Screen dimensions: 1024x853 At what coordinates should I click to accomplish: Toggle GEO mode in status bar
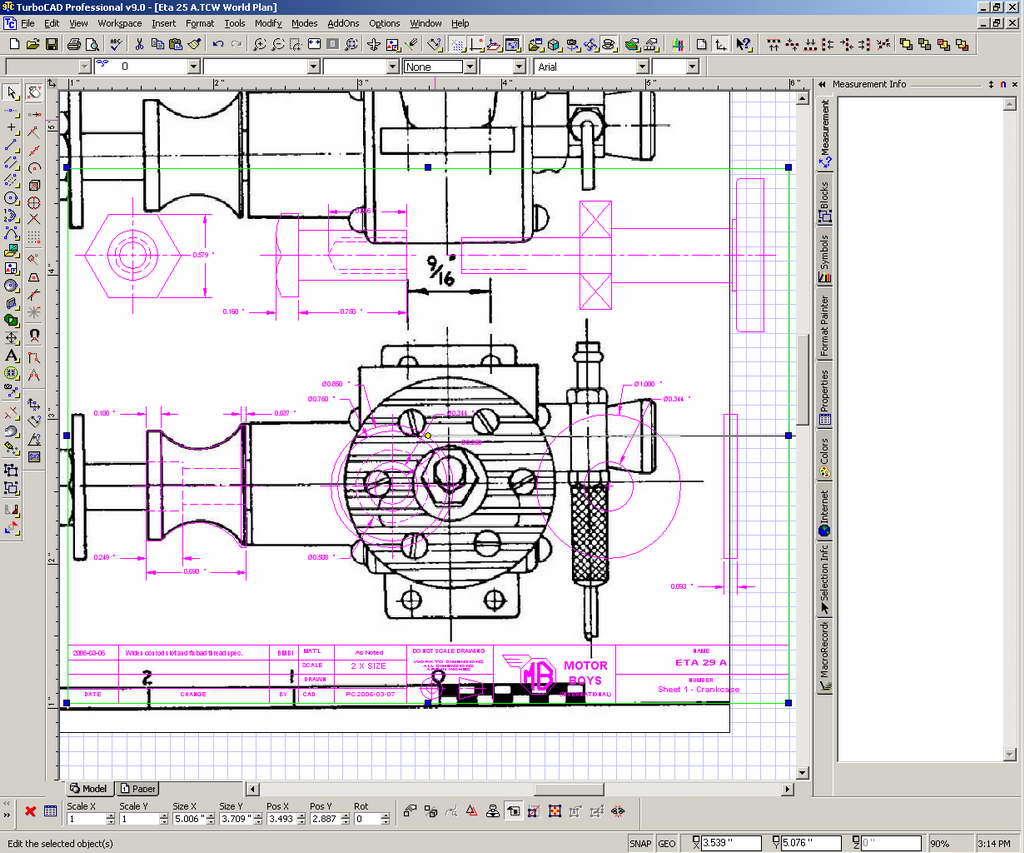(666, 844)
